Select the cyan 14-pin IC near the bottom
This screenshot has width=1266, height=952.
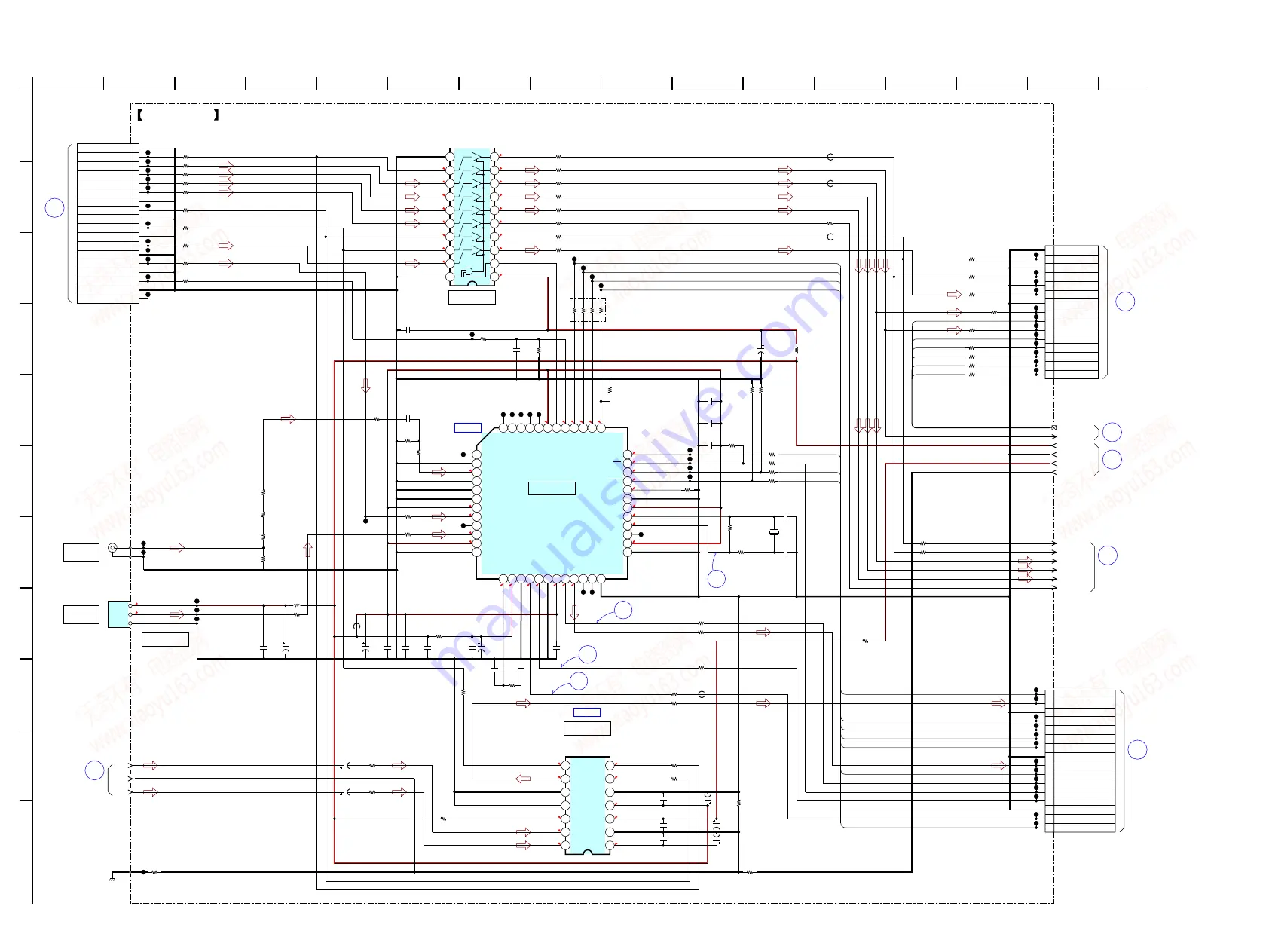click(587, 805)
